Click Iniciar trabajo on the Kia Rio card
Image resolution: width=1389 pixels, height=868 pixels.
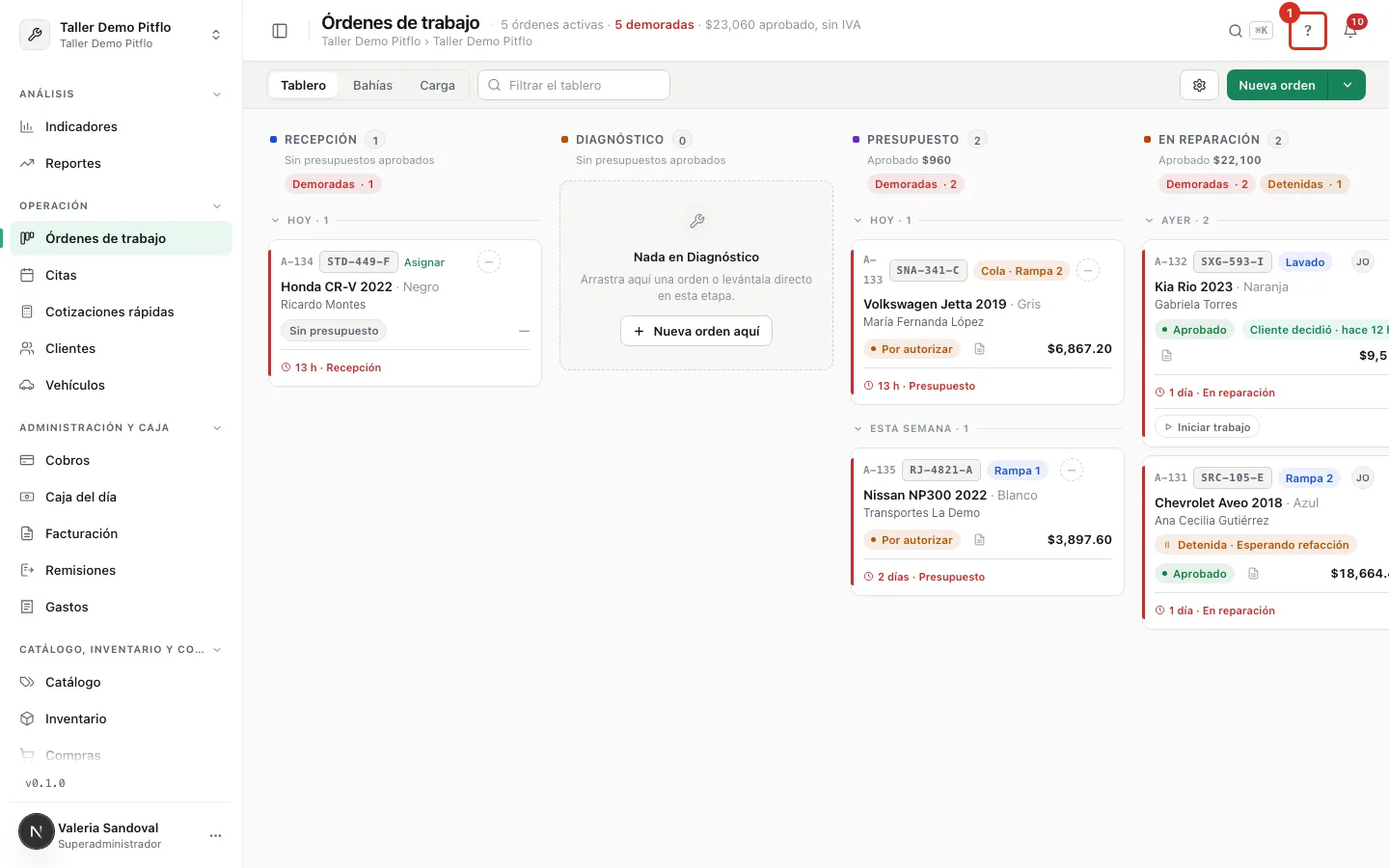[1207, 427]
